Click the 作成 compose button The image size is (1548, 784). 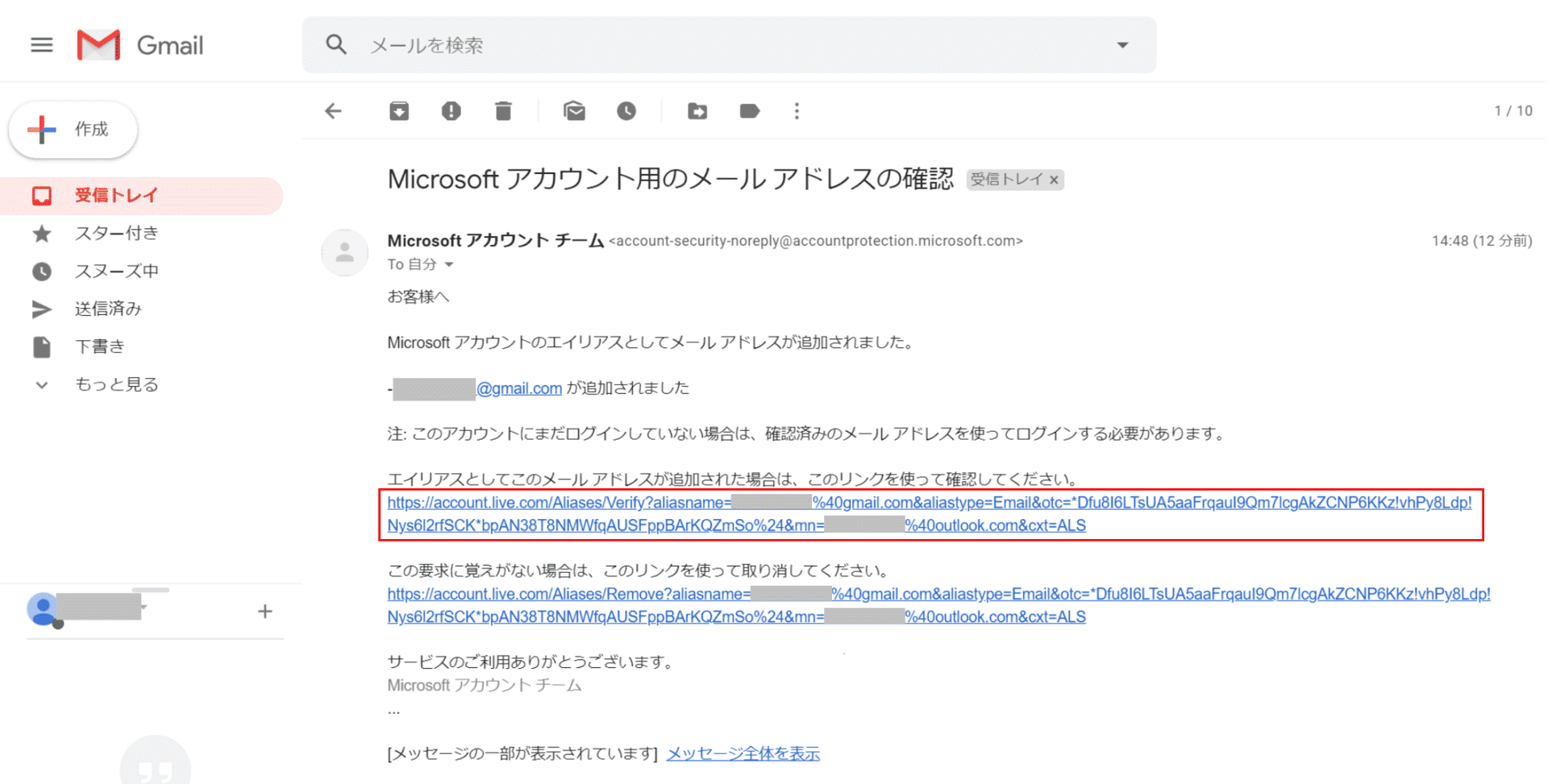pos(73,129)
